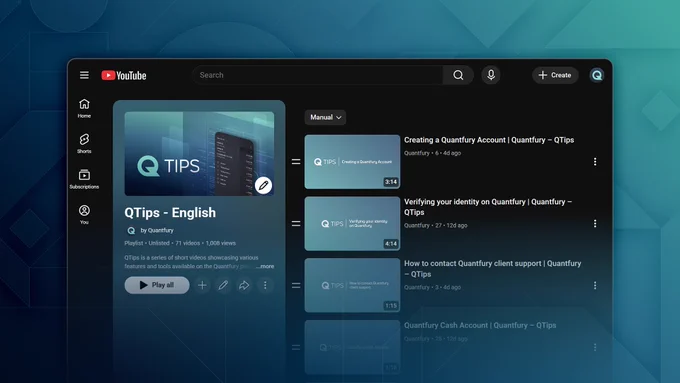Viewport: 680px width, 383px height.
Task: Click the 'QTips - English' playlist title
Action: [170, 213]
